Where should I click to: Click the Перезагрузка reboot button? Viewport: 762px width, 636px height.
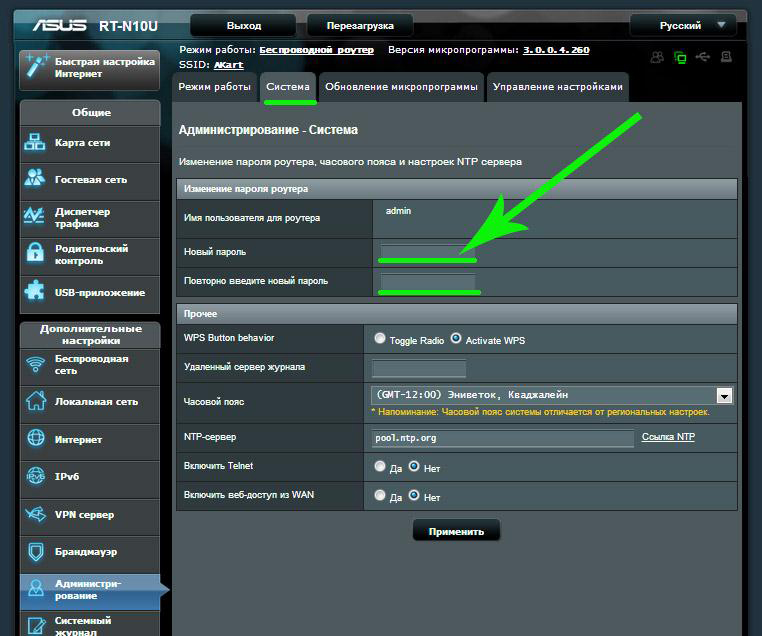pyautogui.click(x=364, y=25)
